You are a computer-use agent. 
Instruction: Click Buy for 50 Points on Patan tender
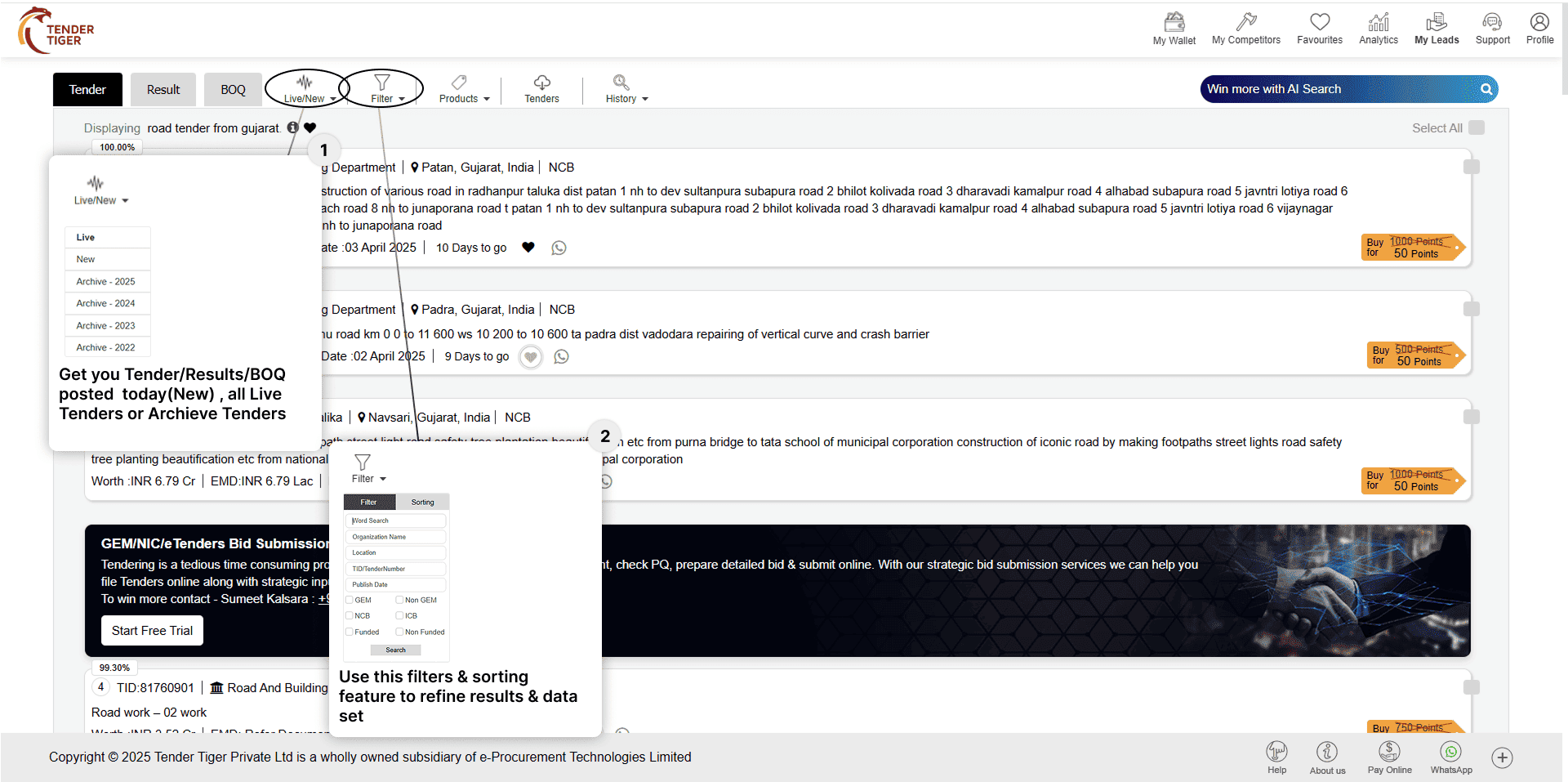coord(1413,248)
